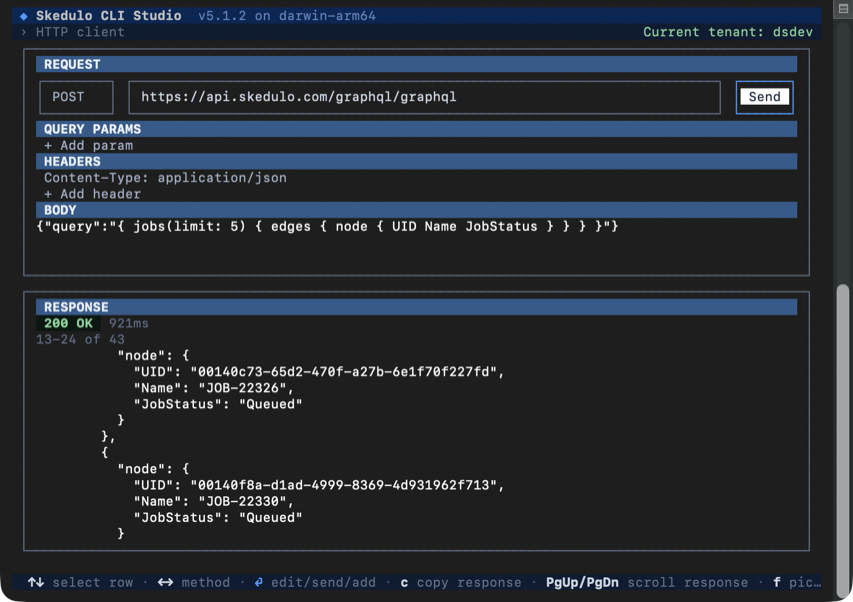The image size is (853, 602).
Task: Click the RESPONSE section header
Action: pyautogui.click(x=416, y=307)
